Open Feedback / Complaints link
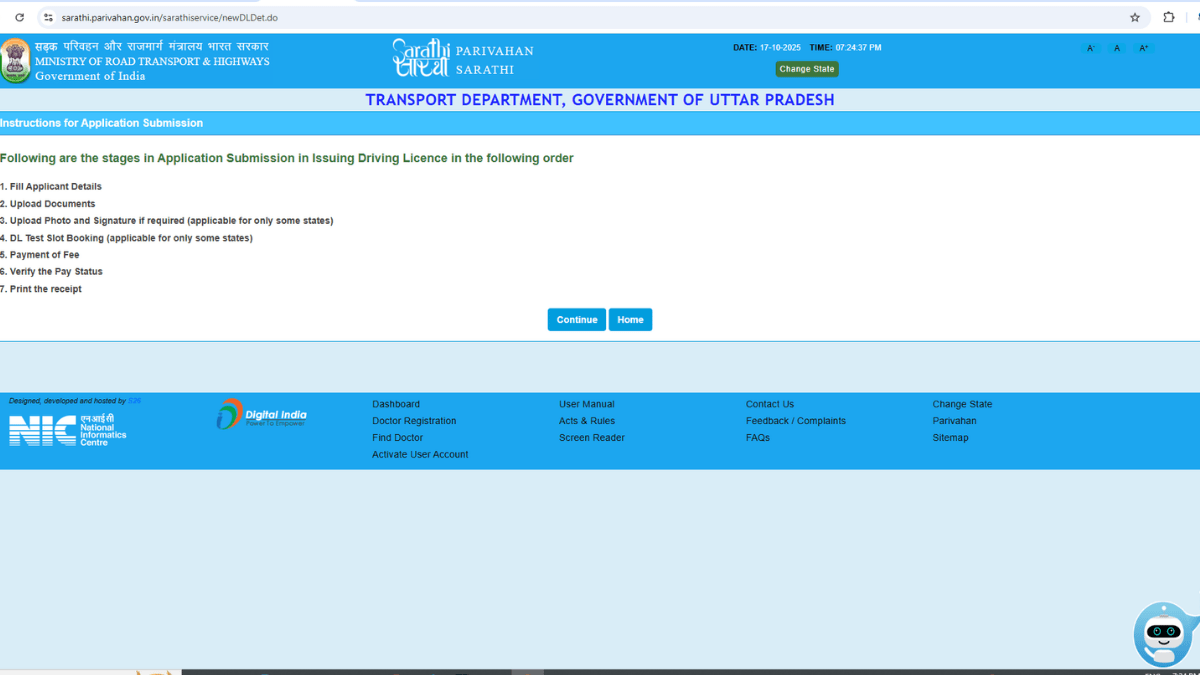Screen dimensions: 1200x675 click(x=795, y=421)
